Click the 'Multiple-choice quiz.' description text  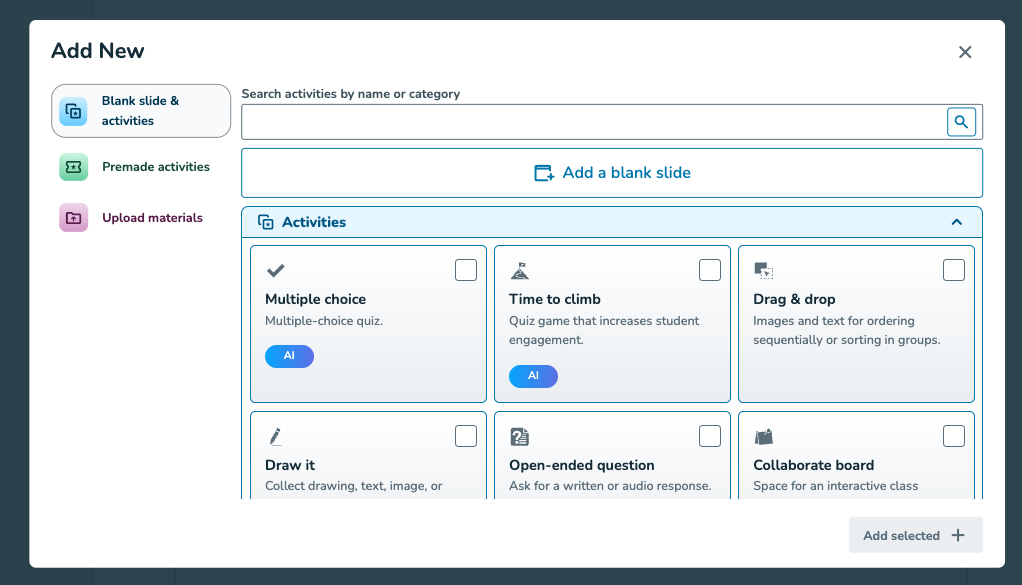coord(324,321)
